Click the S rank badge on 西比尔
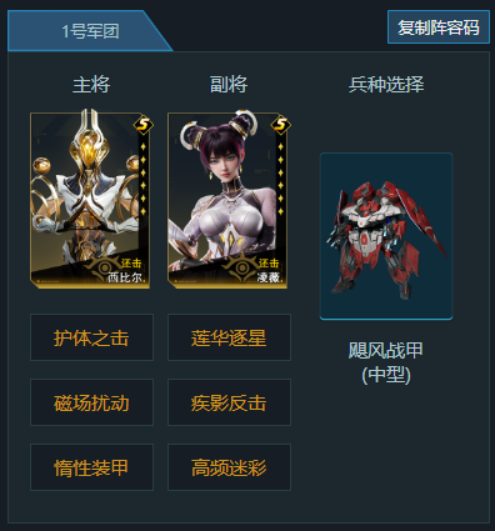 pyautogui.click(x=144, y=125)
